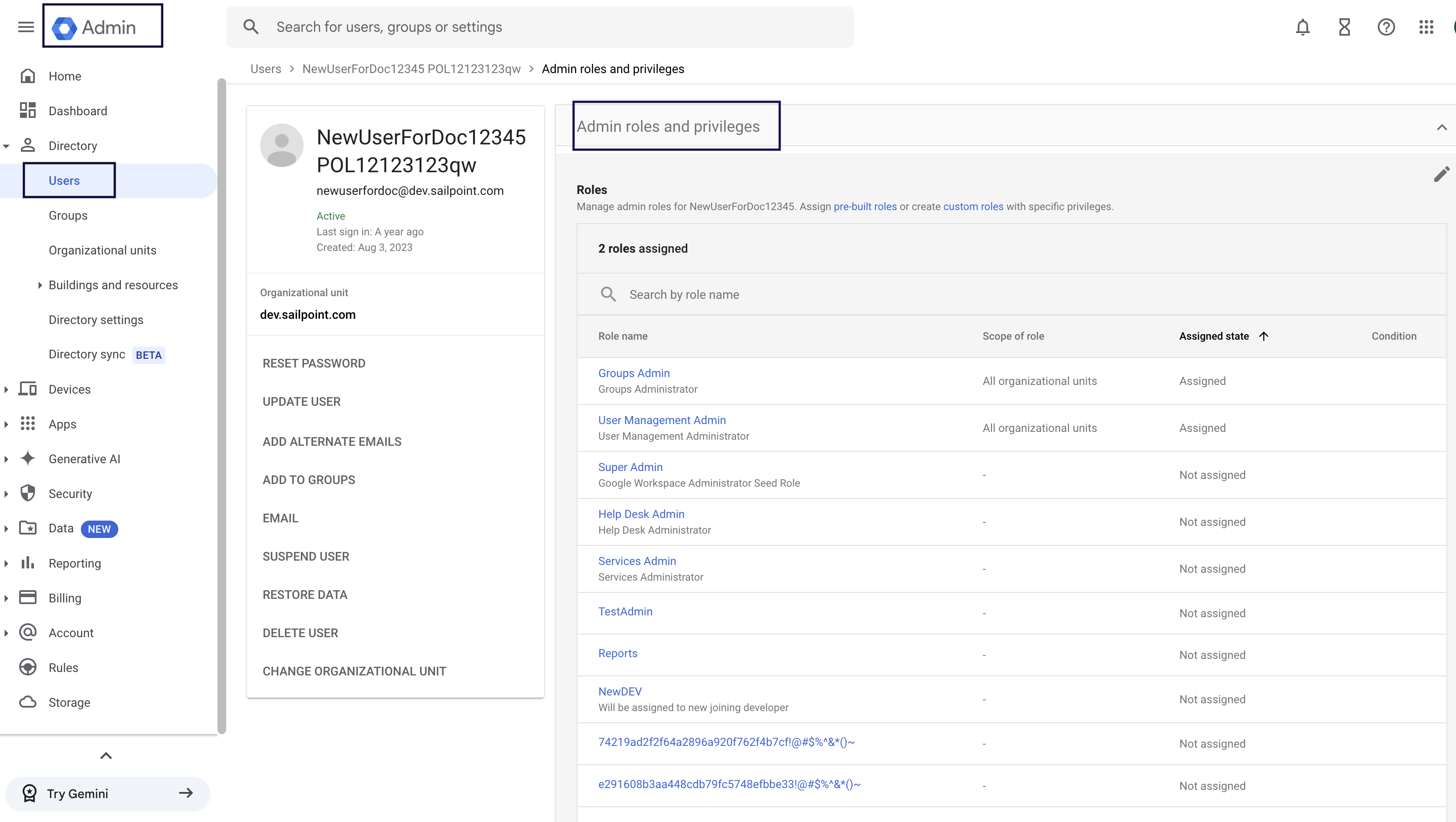Screen dimensions: 1456x822
Task: Click the user avatar placeholder image
Action: [281, 145]
